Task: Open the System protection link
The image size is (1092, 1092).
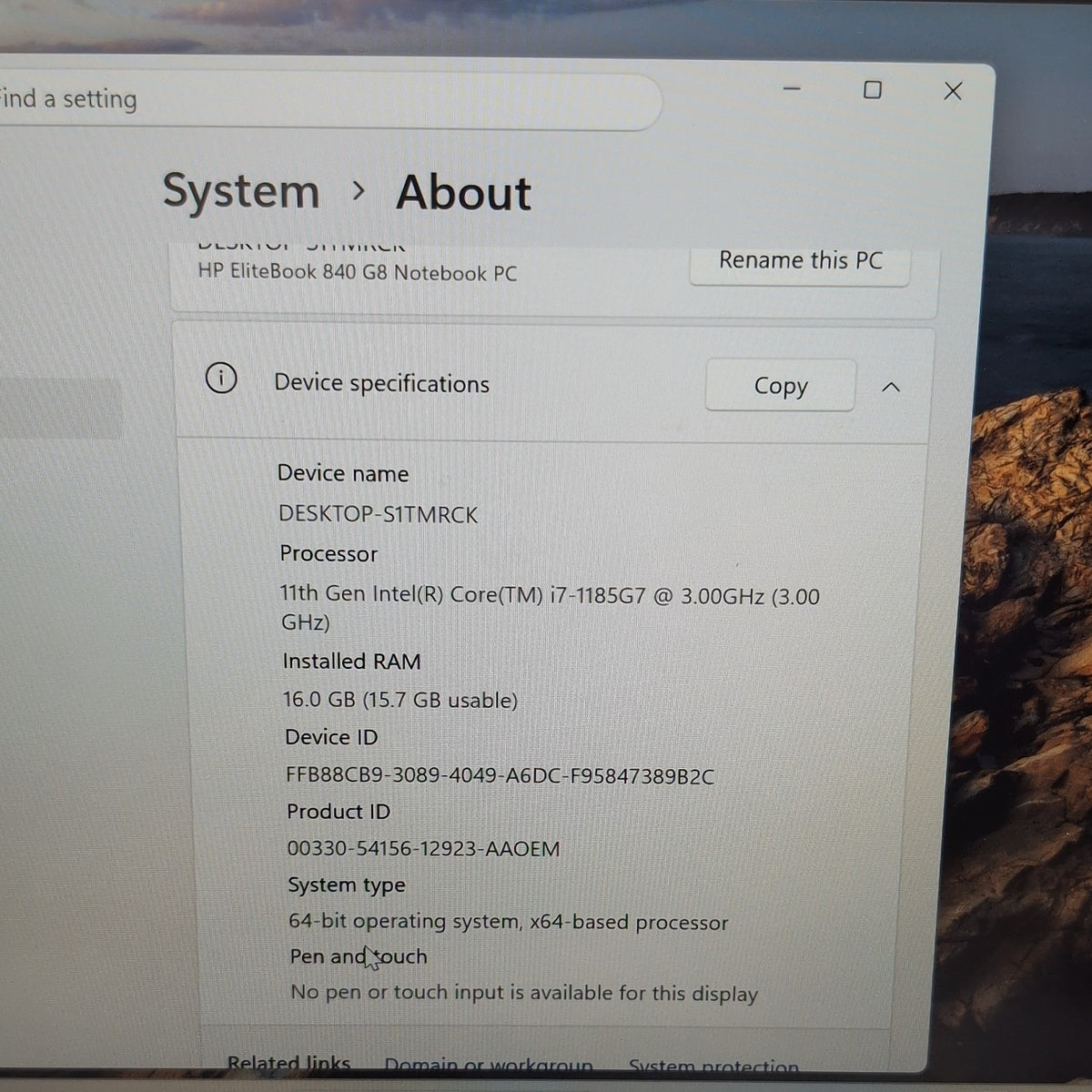Action: point(713,1067)
